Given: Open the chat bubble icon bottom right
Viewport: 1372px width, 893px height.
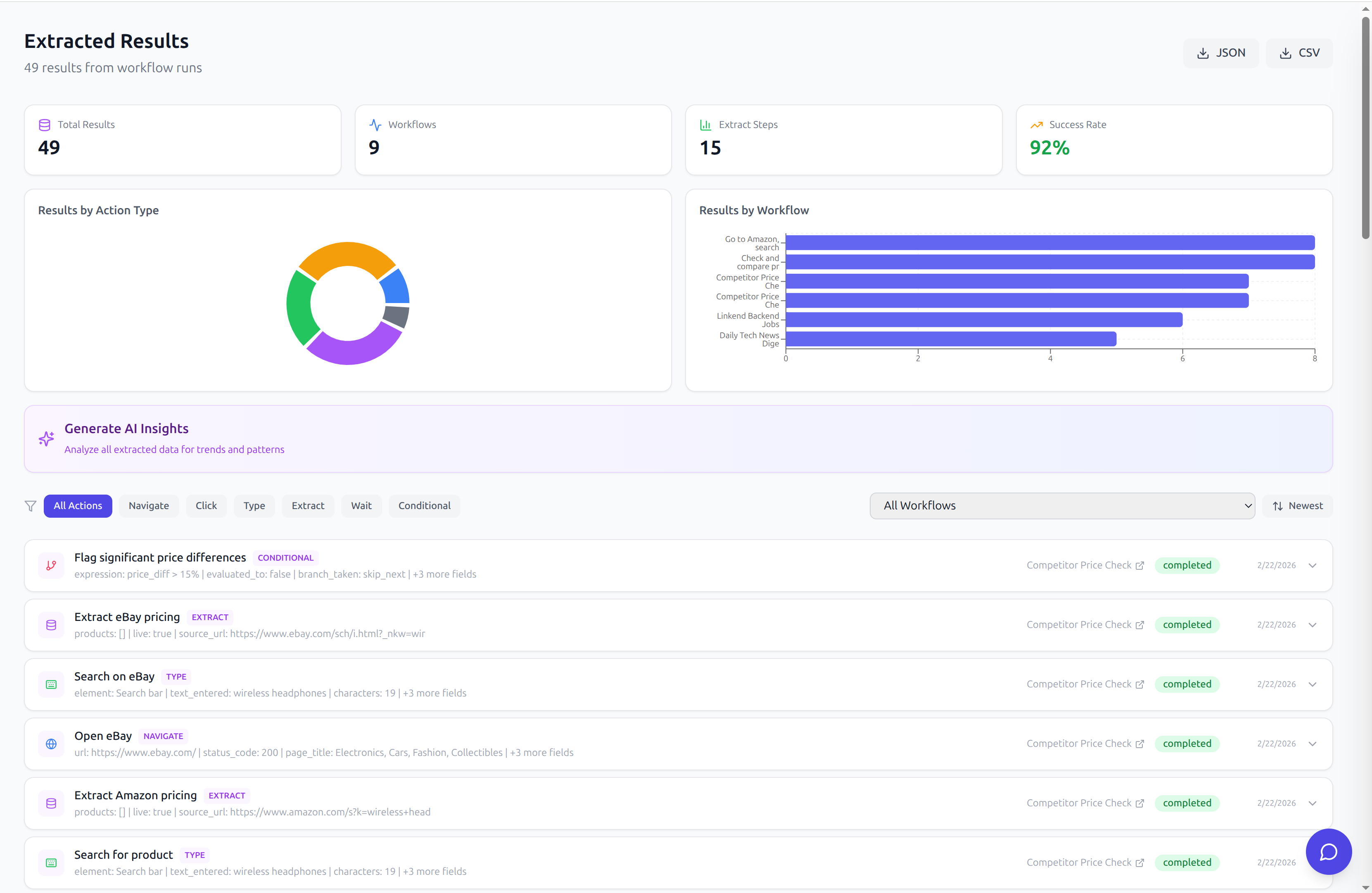Looking at the screenshot, I should click(1328, 852).
